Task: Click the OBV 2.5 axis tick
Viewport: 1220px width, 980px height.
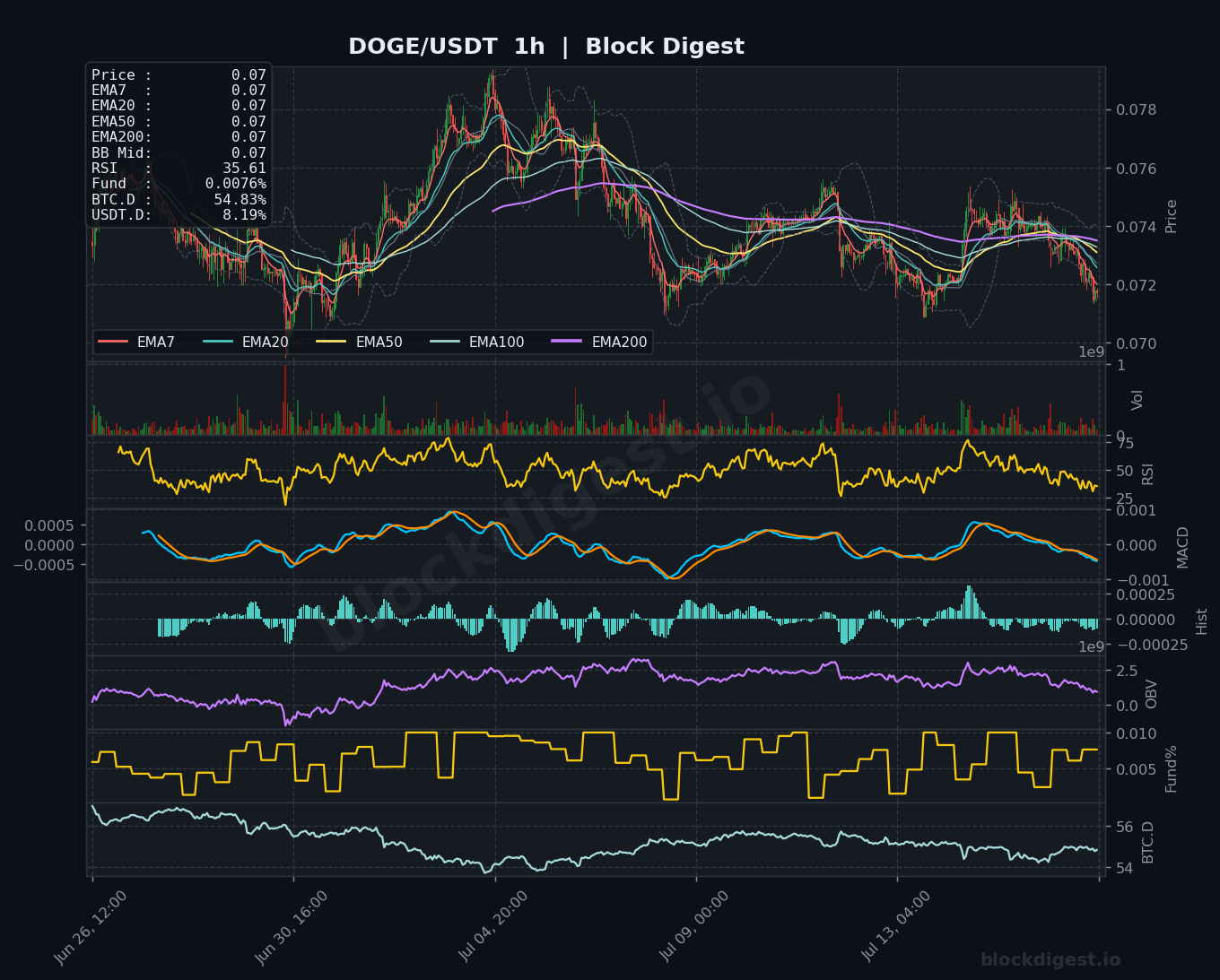Action: 1127,672
